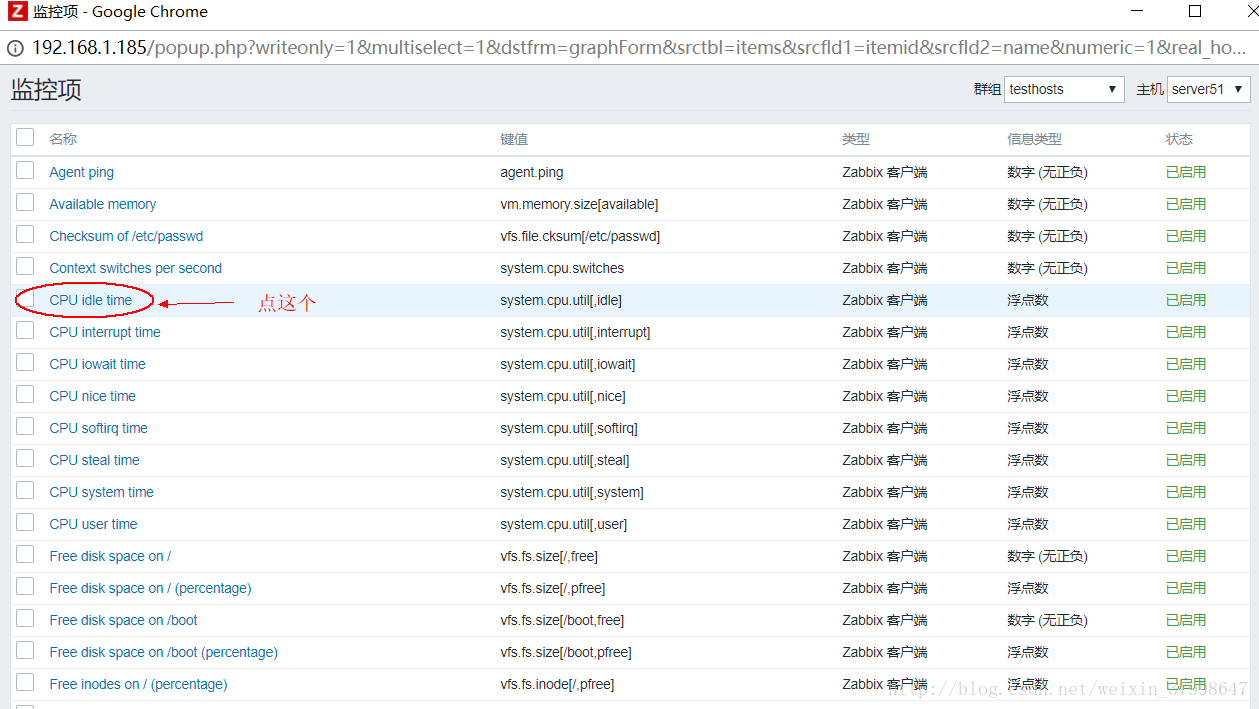Click the 状态 column header
Screen dimensions: 1259x709
tap(1179, 139)
